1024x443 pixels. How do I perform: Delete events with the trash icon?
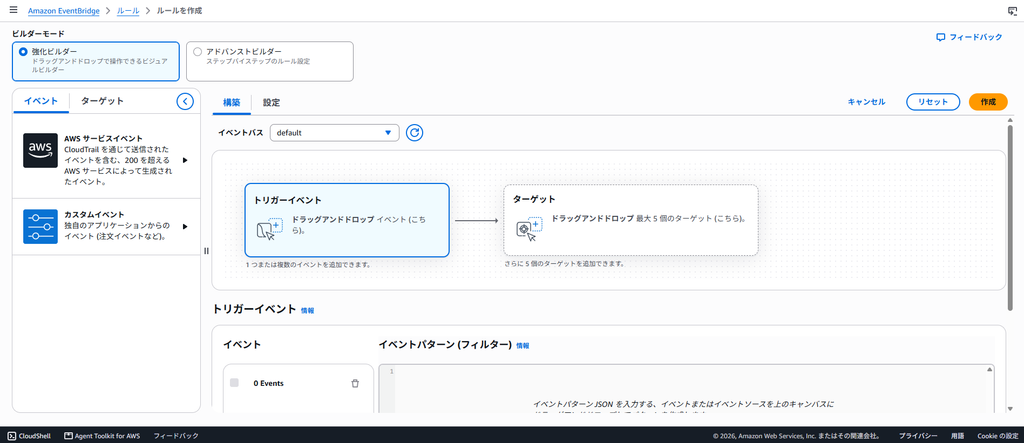pos(355,384)
